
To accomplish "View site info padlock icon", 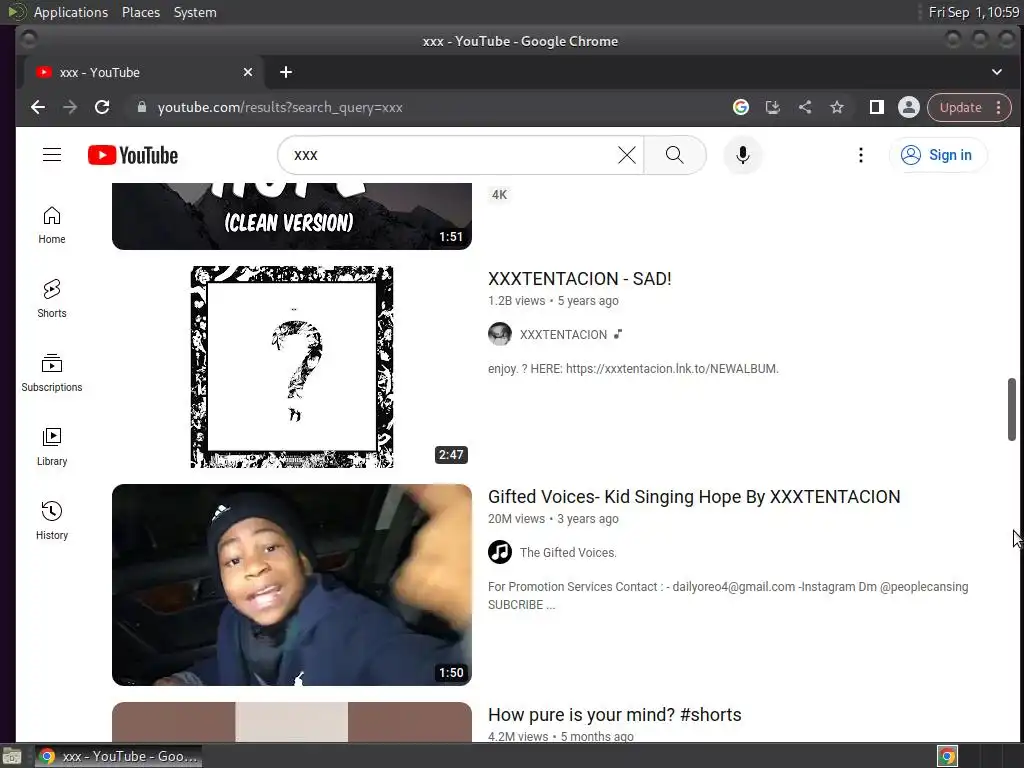I will point(142,107).
